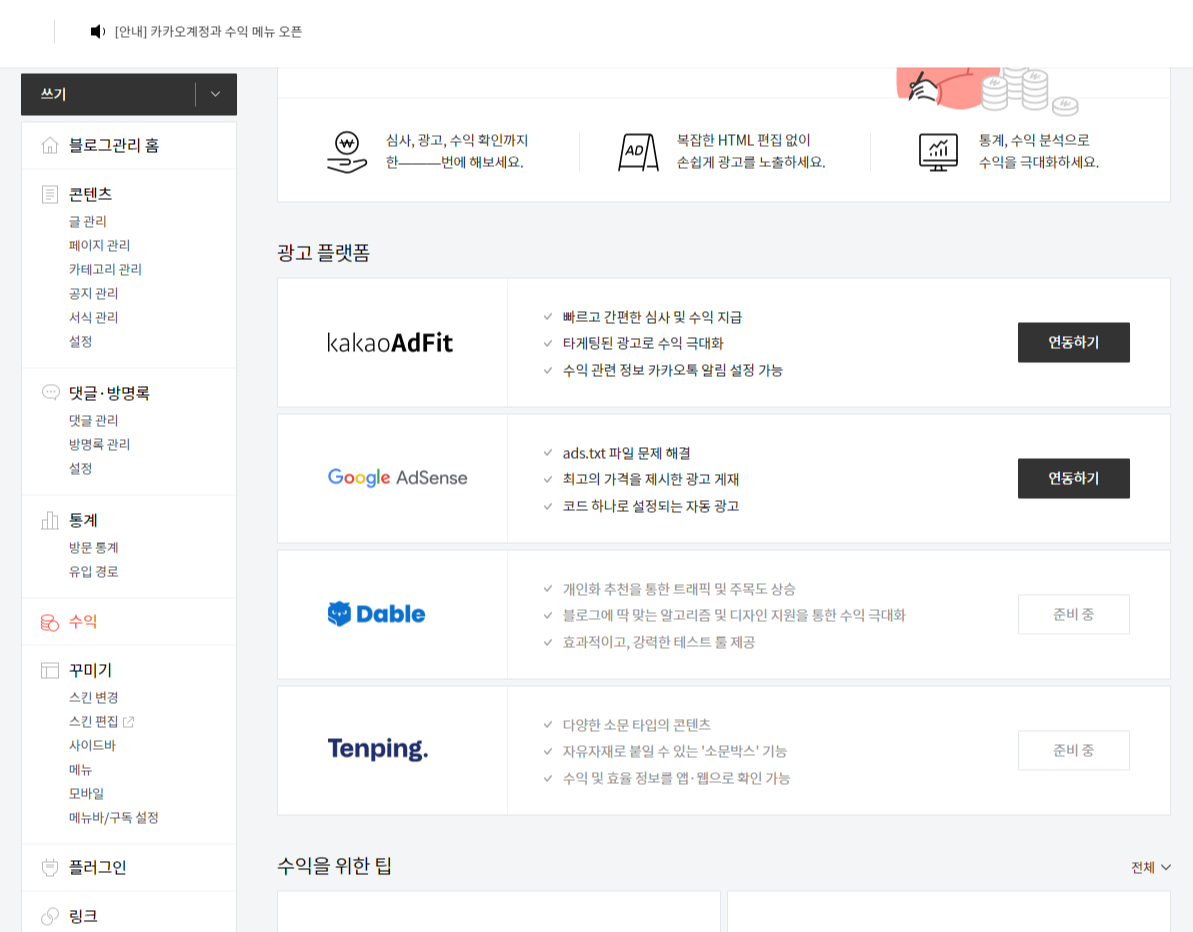
Task: Open the 꾸미기 section heading
Action: [x=91, y=670]
